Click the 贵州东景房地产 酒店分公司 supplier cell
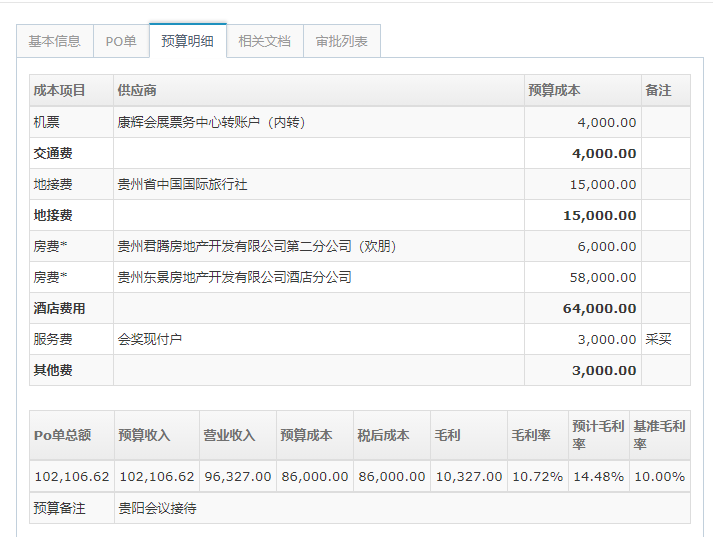Viewport: 713px width, 537px height. click(234, 277)
